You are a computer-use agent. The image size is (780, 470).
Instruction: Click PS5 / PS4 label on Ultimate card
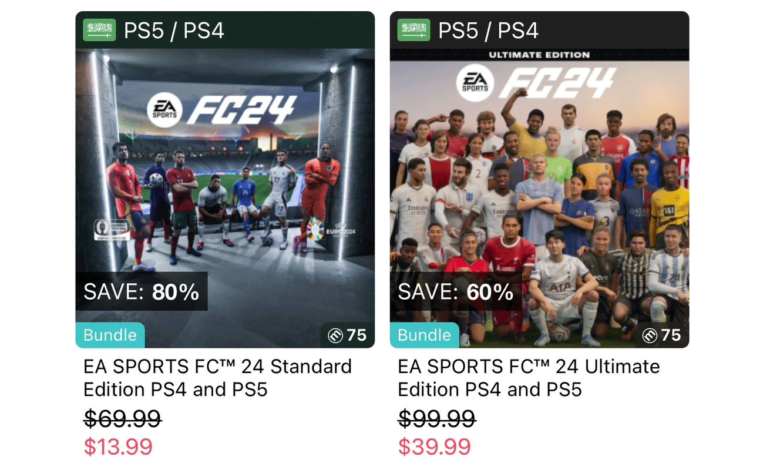488,31
